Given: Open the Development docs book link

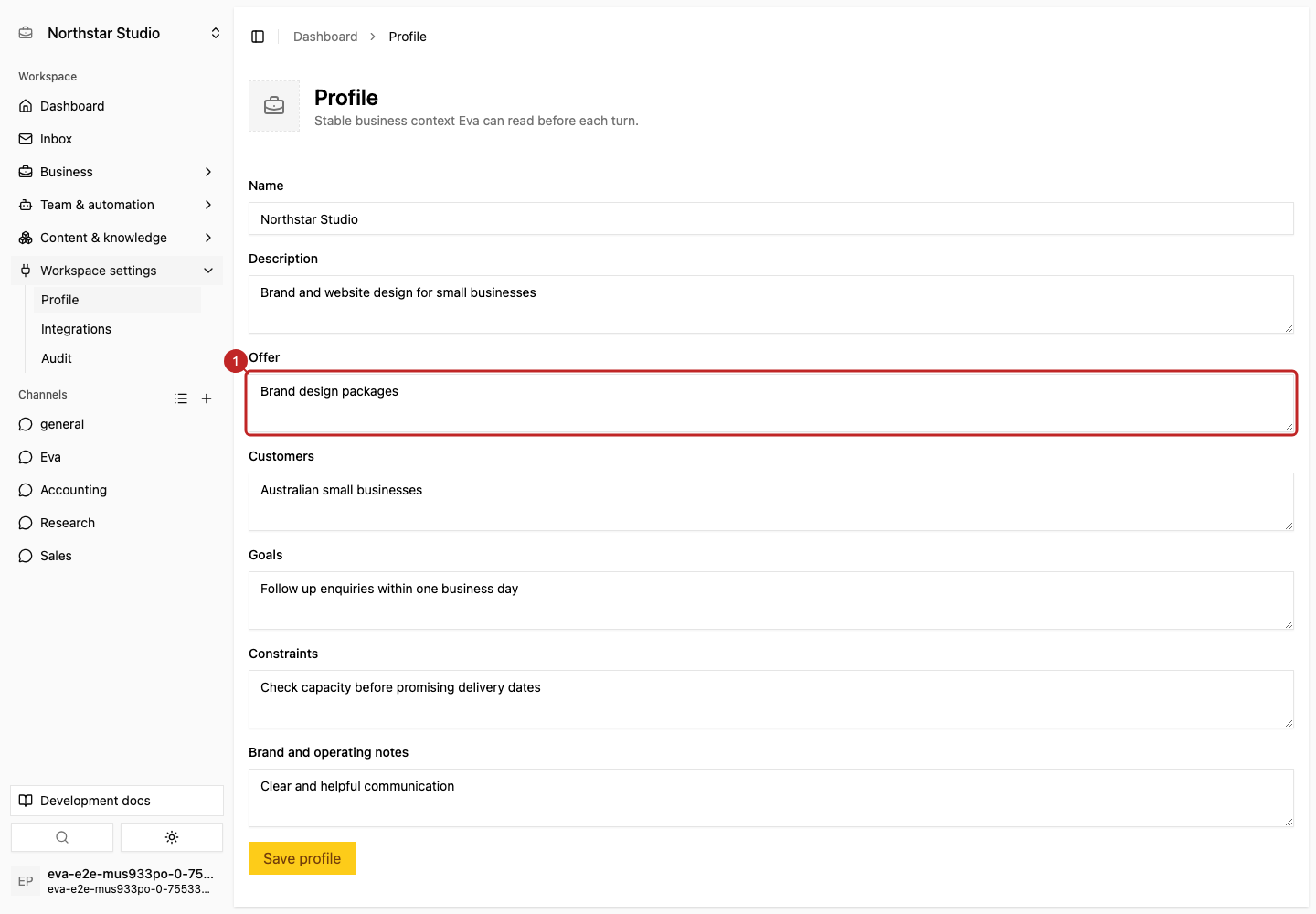Looking at the screenshot, I should (x=117, y=801).
